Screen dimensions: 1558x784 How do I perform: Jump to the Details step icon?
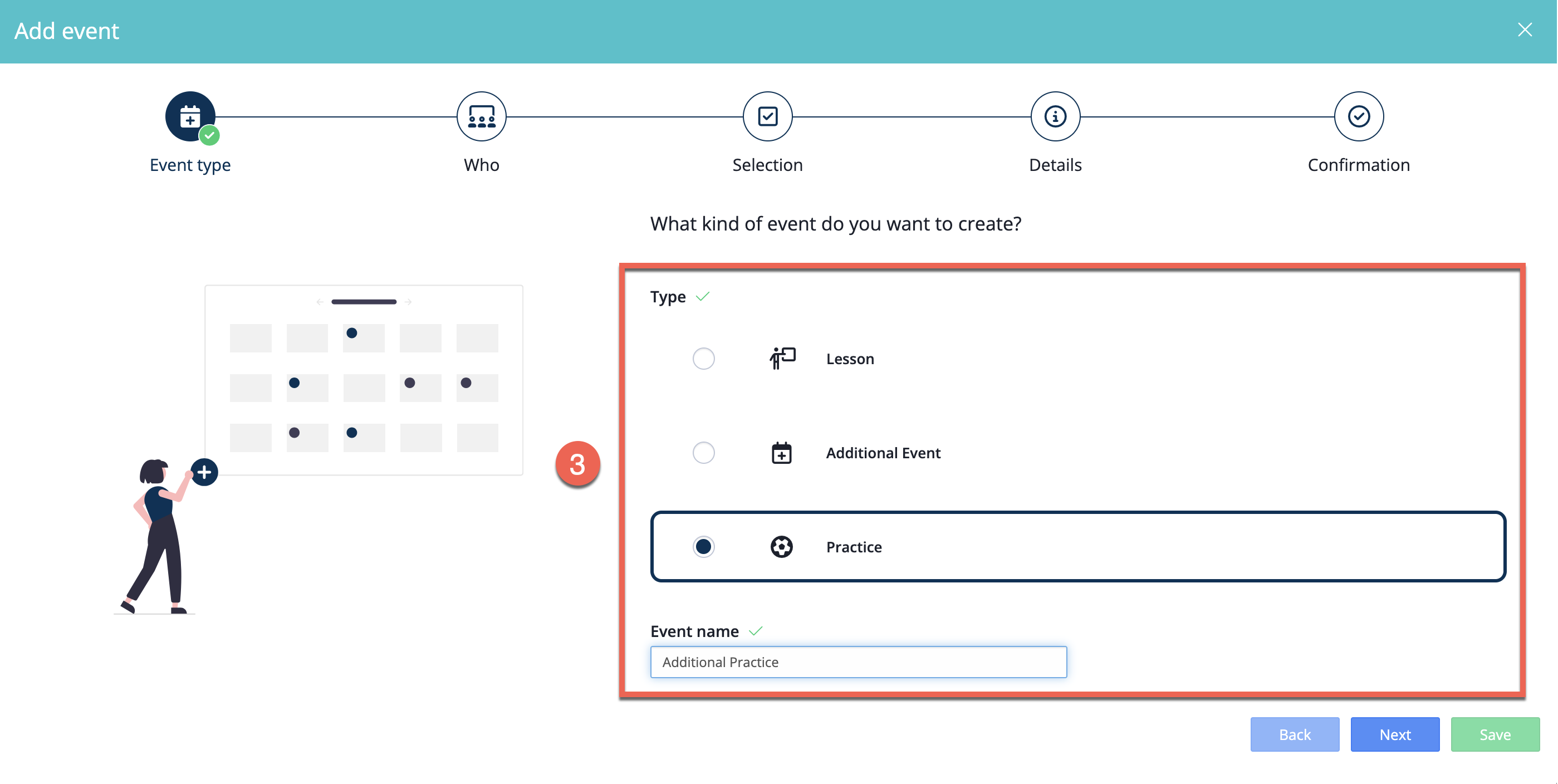pyautogui.click(x=1055, y=116)
